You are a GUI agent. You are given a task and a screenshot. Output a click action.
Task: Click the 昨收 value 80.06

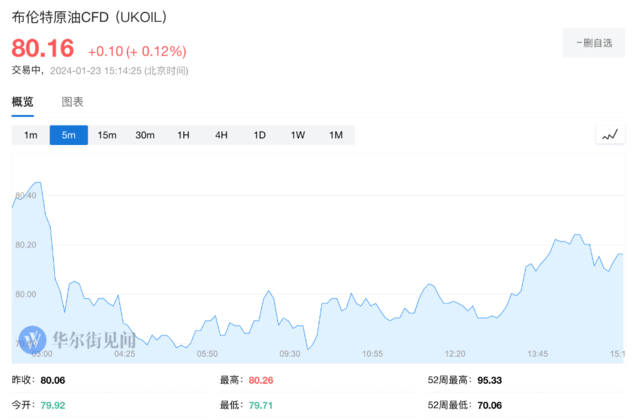53,380
